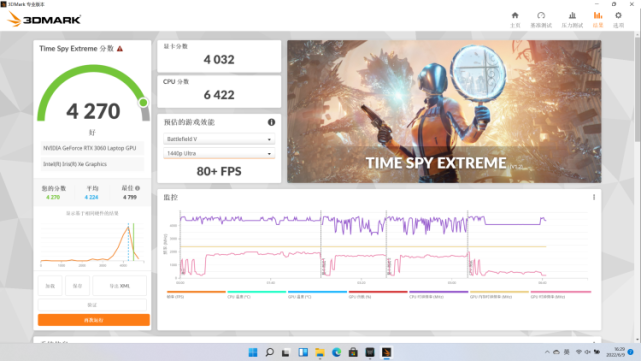This screenshot has width=641, height=361.
Task: Open Microsoft Edge from the taskbar
Action: 336,352
